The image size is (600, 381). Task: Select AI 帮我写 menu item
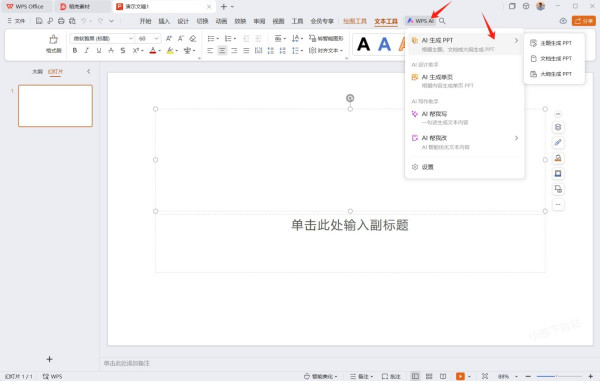point(464,118)
